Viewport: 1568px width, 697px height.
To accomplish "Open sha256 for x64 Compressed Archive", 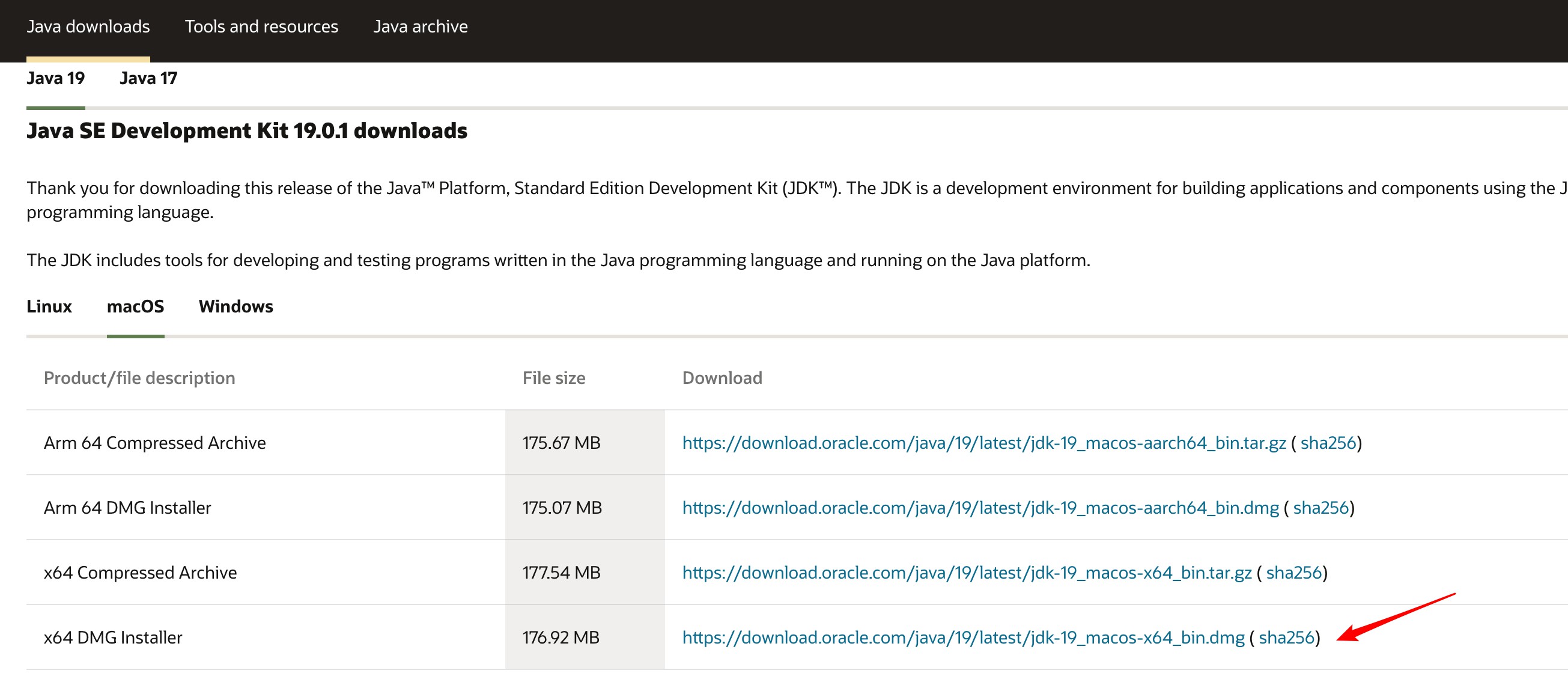I will 1294,573.
